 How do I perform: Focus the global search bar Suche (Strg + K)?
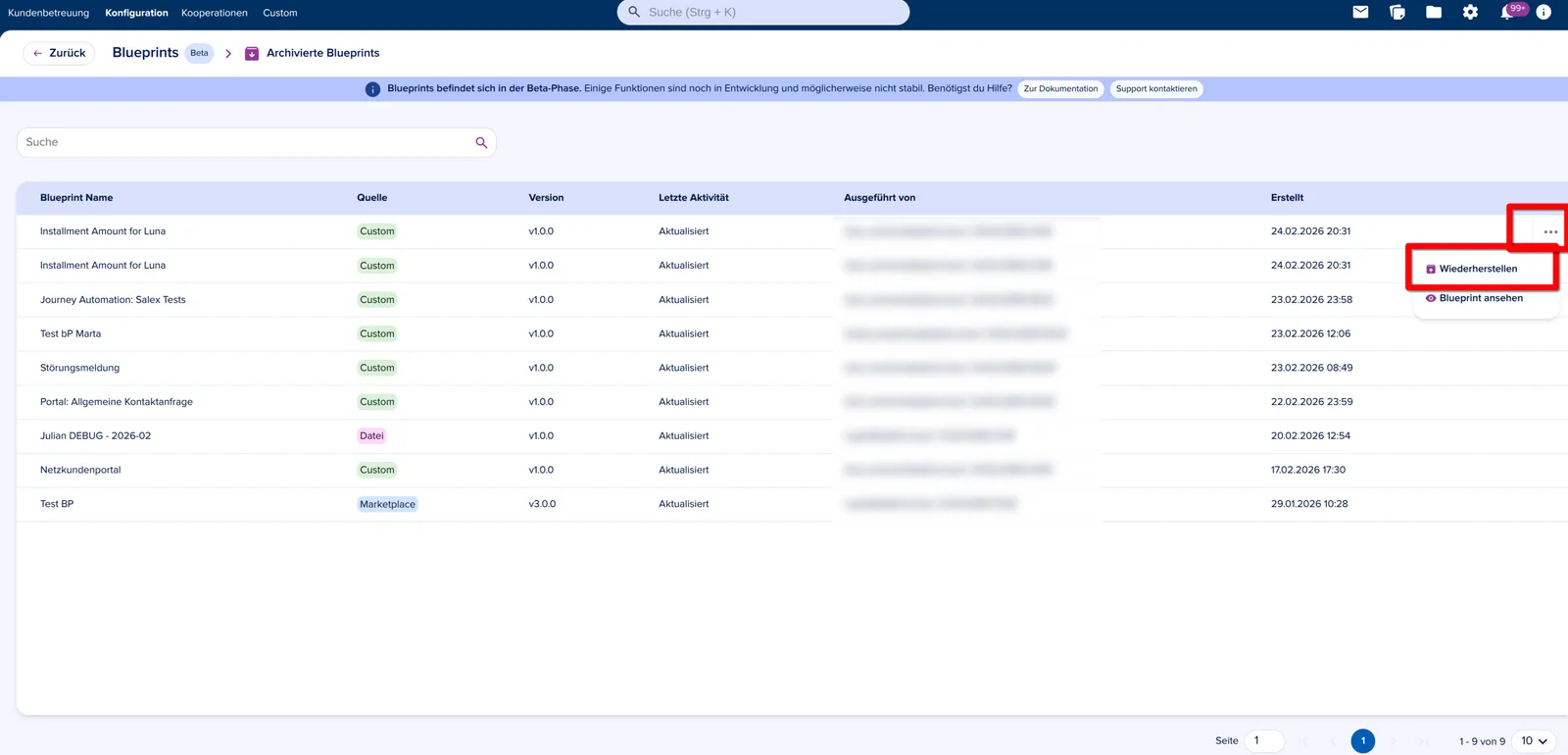[x=763, y=12]
